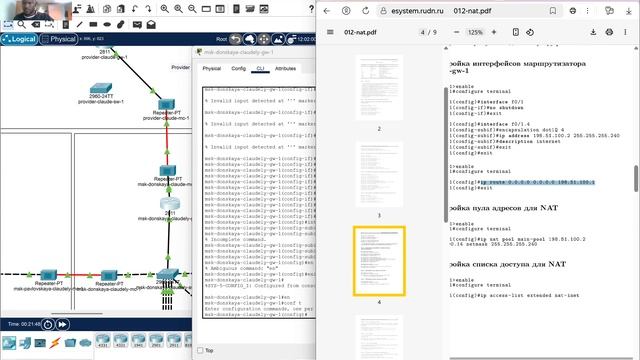Select the Network Devices category icon
Image resolution: width=640 pixels, height=360 pixels.
9,342
